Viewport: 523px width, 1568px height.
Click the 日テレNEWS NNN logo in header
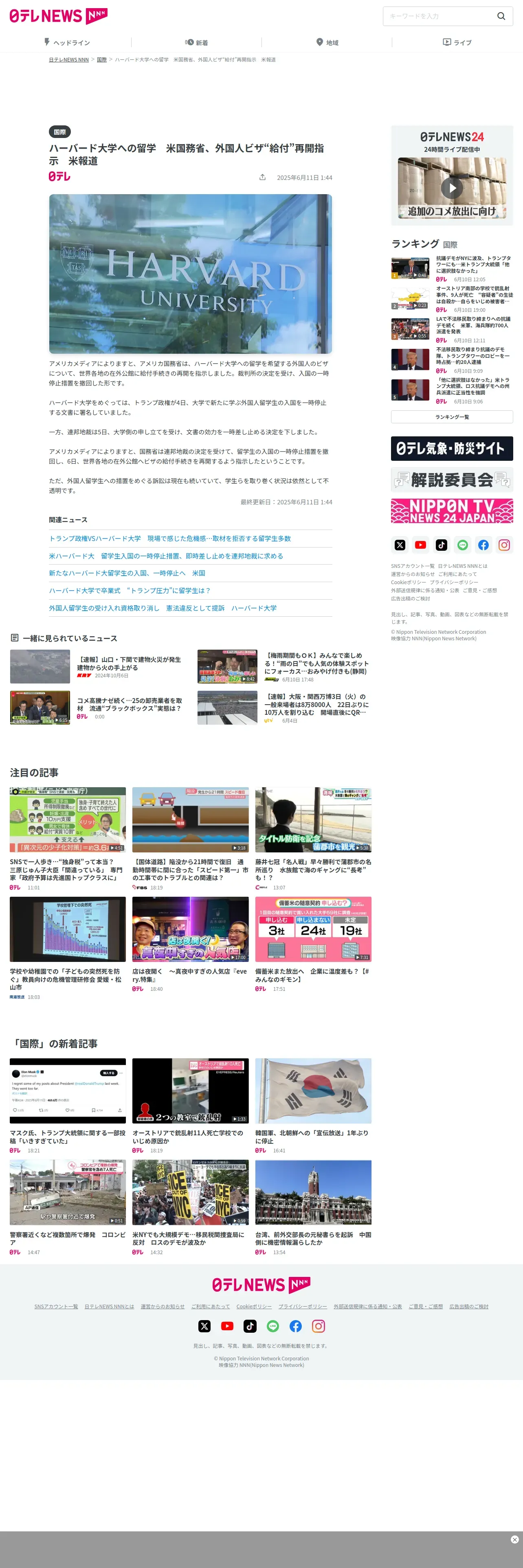tap(58, 16)
